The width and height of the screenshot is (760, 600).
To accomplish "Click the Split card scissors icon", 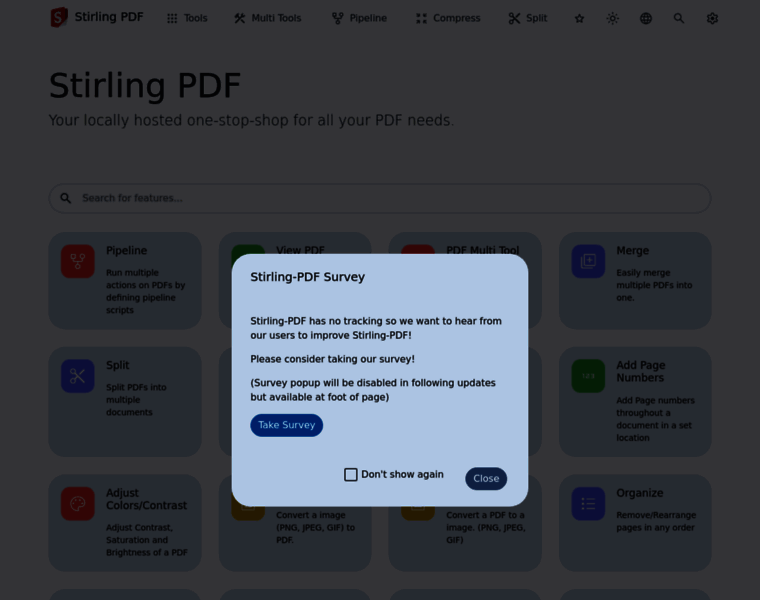I will pyautogui.click(x=78, y=376).
